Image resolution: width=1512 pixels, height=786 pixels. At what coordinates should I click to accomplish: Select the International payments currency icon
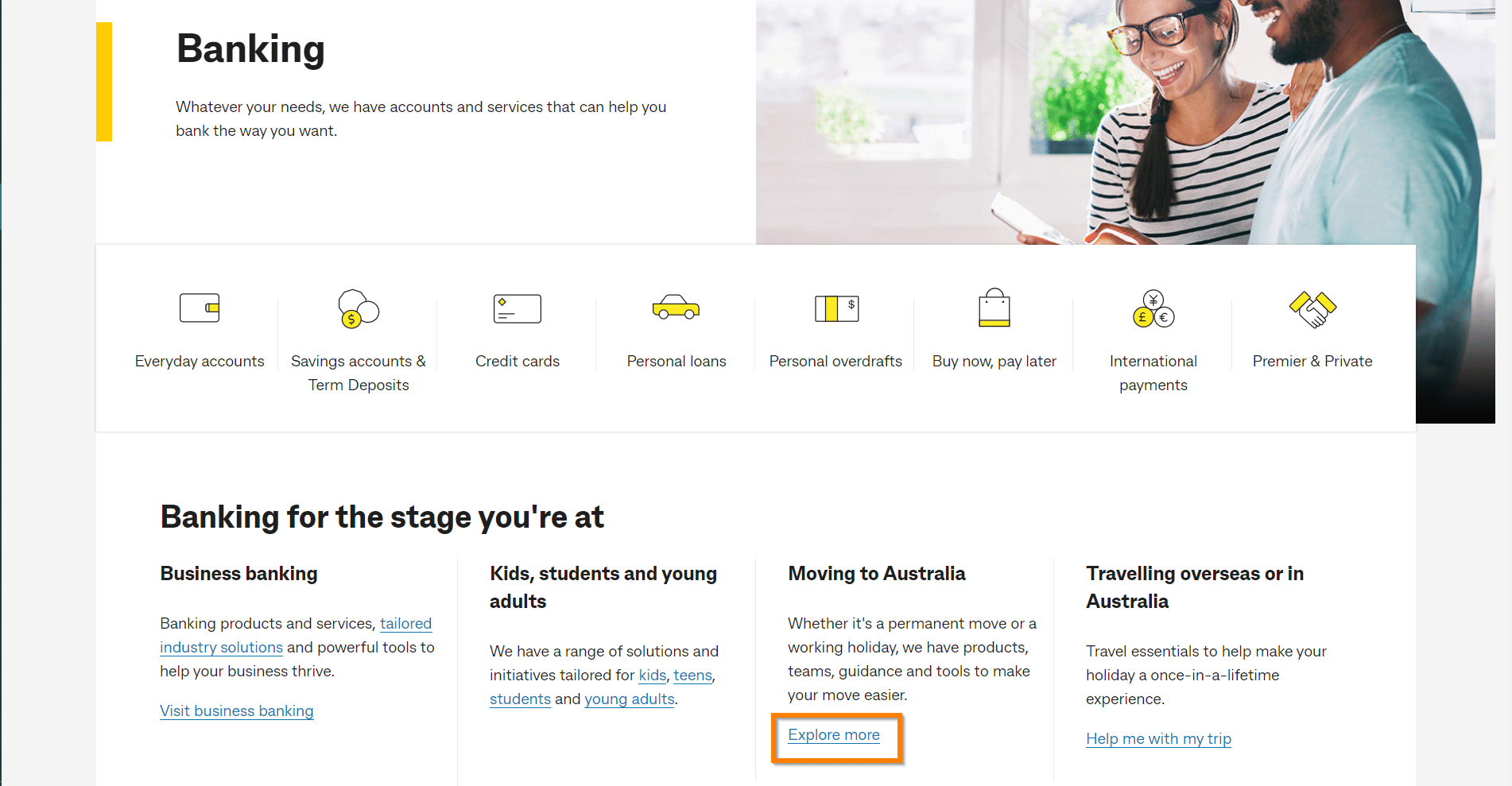point(1153,308)
